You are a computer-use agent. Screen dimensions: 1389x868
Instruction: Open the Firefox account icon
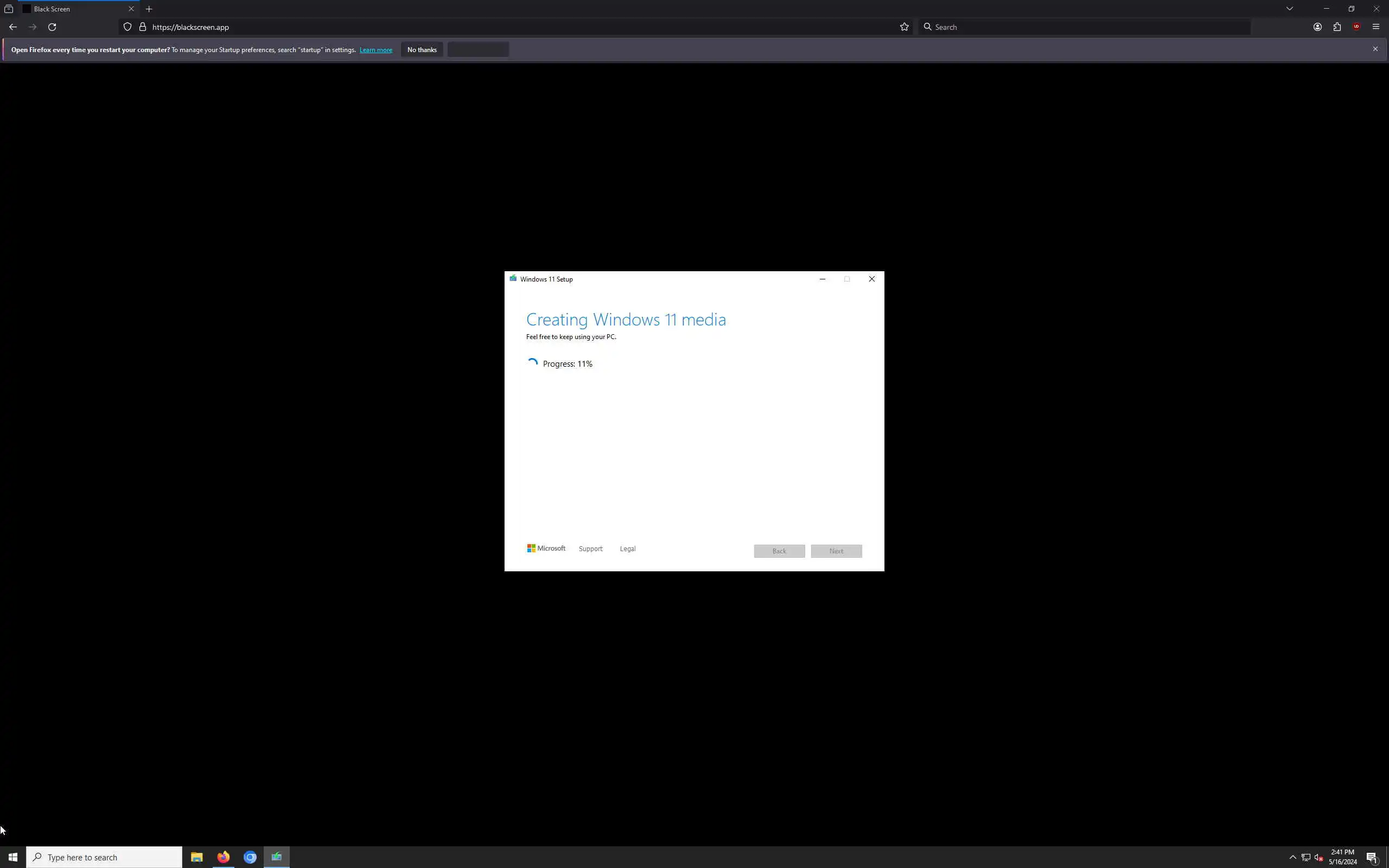pos(1317,27)
